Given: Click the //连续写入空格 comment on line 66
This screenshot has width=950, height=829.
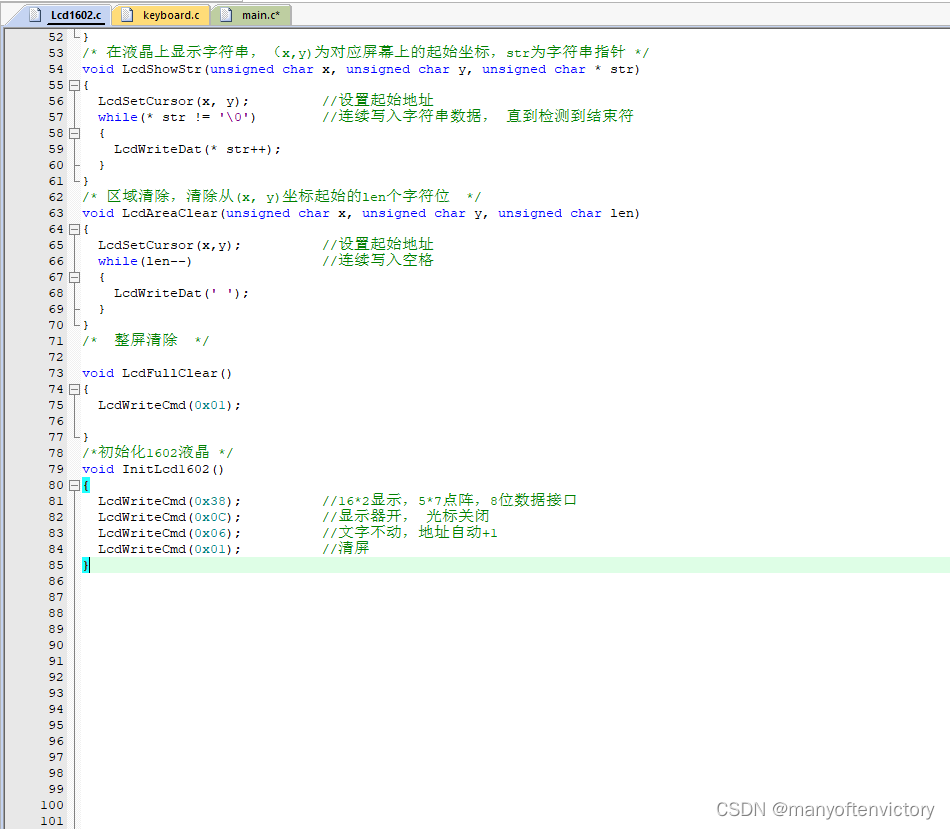Looking at the screenshot, I should pos(378,260).
